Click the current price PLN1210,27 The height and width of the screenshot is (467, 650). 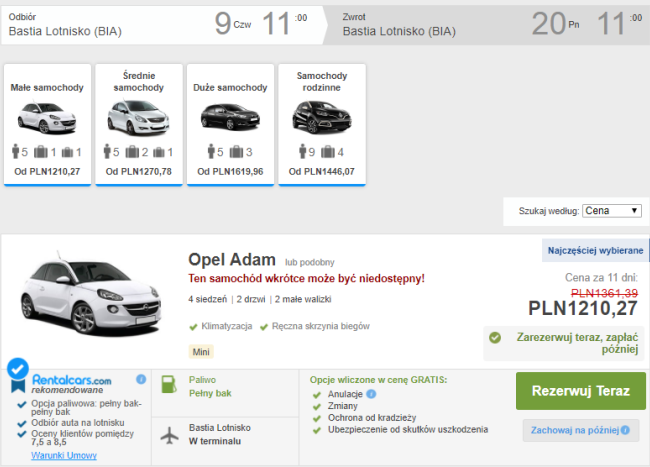pos(583,309)
